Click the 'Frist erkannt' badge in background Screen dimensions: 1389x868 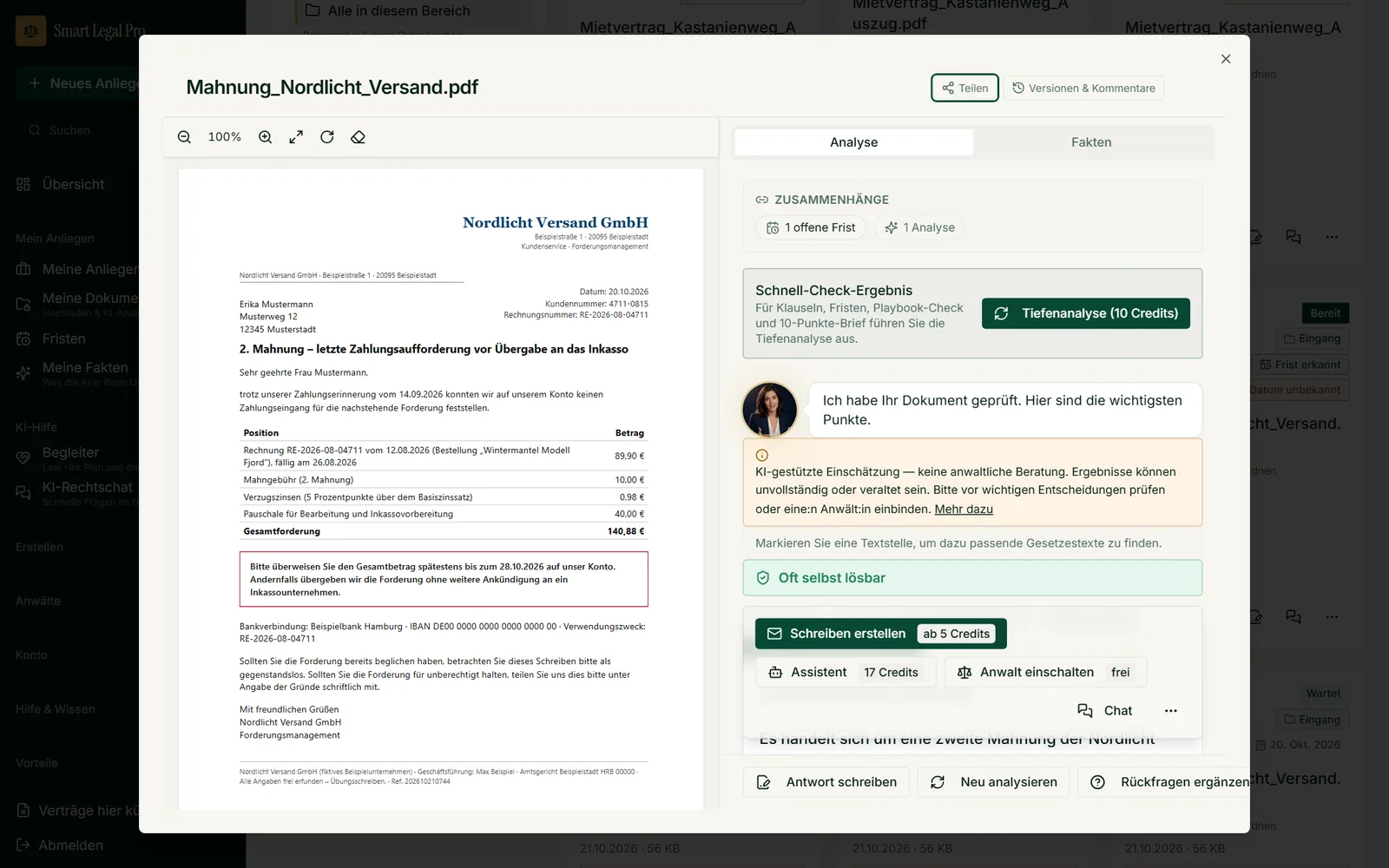[x=1300, y=365]
